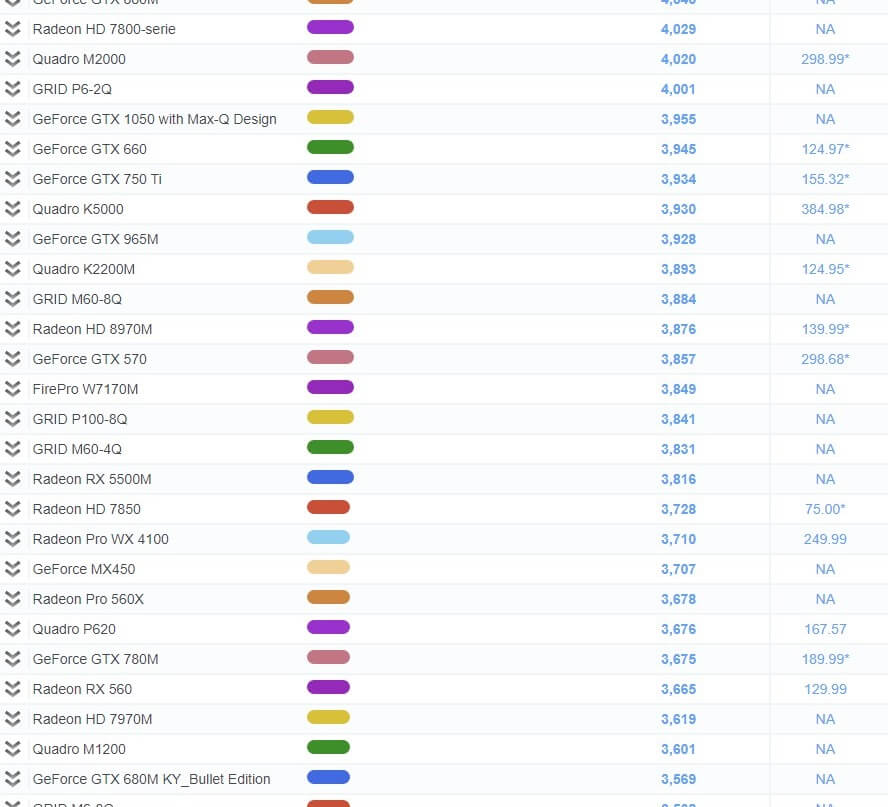888x807 pixels.
Task: Click price 75.00* for Radeon HD 7850
Action: coord(825,509)
